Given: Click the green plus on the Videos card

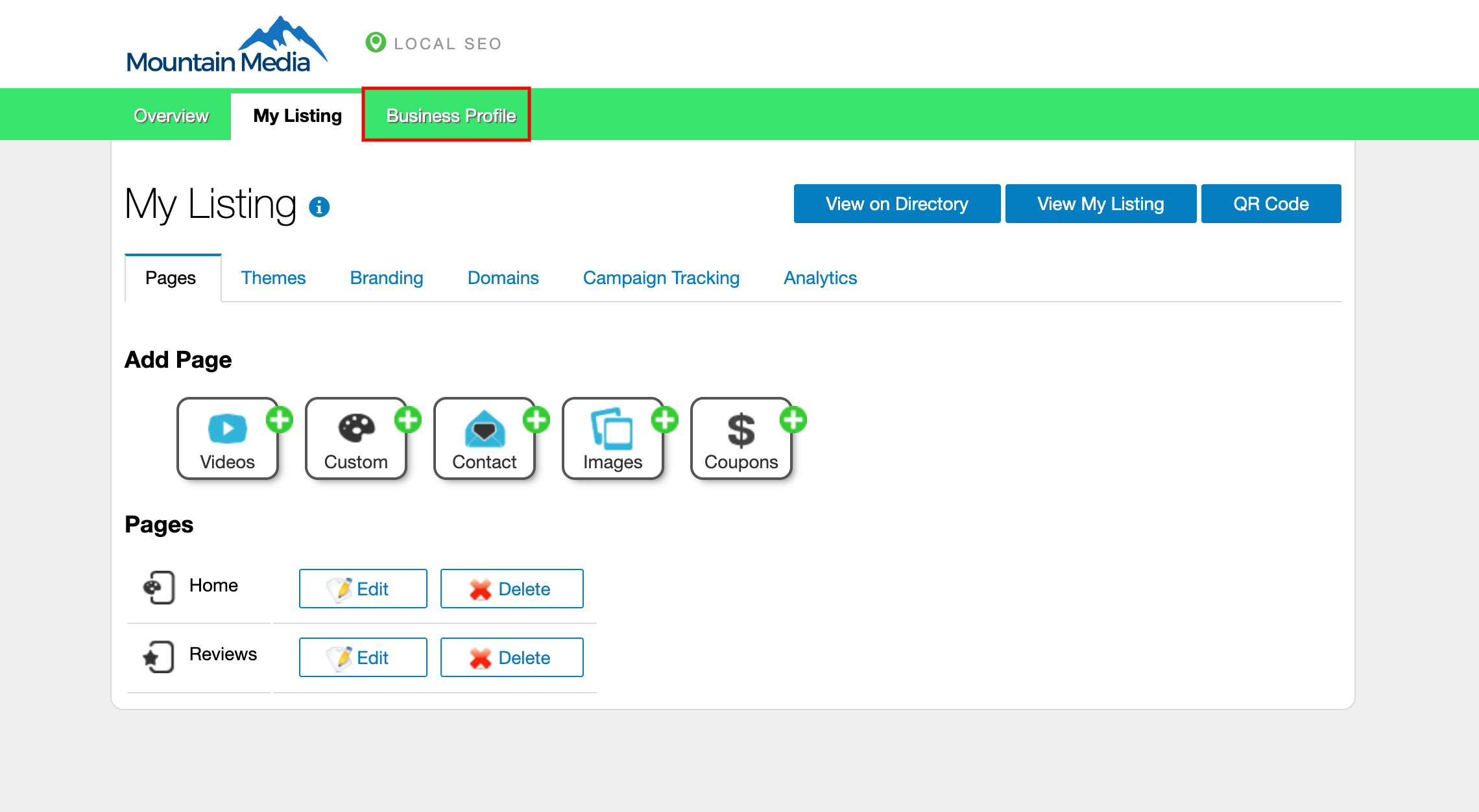Looking at the screenshot, I should coord(280,420).
